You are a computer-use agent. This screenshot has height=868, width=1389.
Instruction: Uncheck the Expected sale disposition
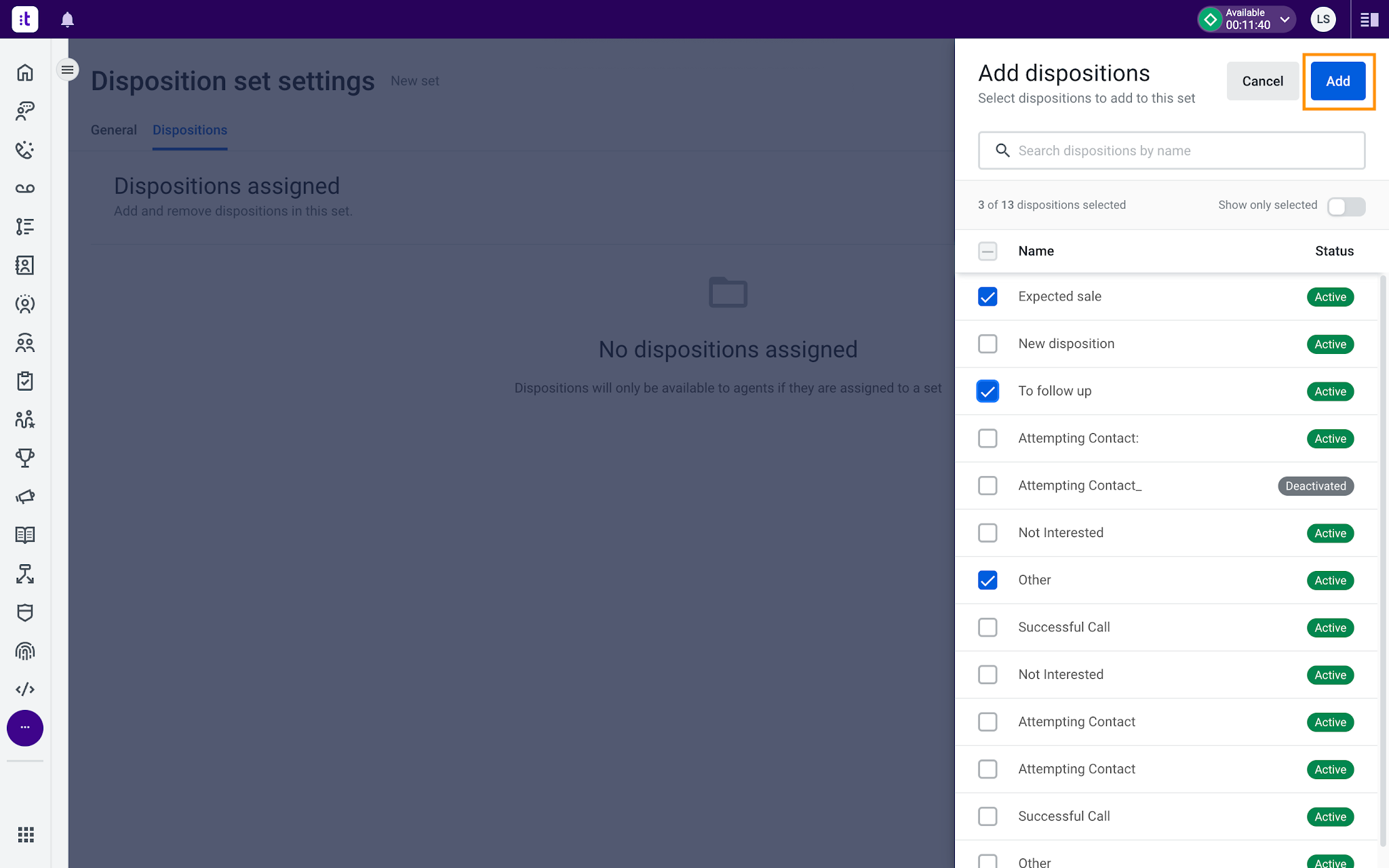(x=987, y=297)
